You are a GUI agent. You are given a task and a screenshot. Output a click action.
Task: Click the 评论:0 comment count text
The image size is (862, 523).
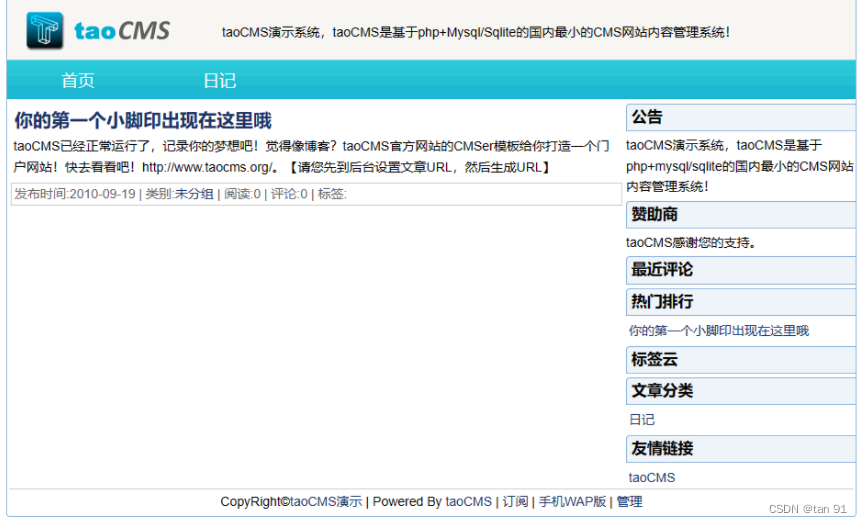pyautogui.click(x=289, y=194)
